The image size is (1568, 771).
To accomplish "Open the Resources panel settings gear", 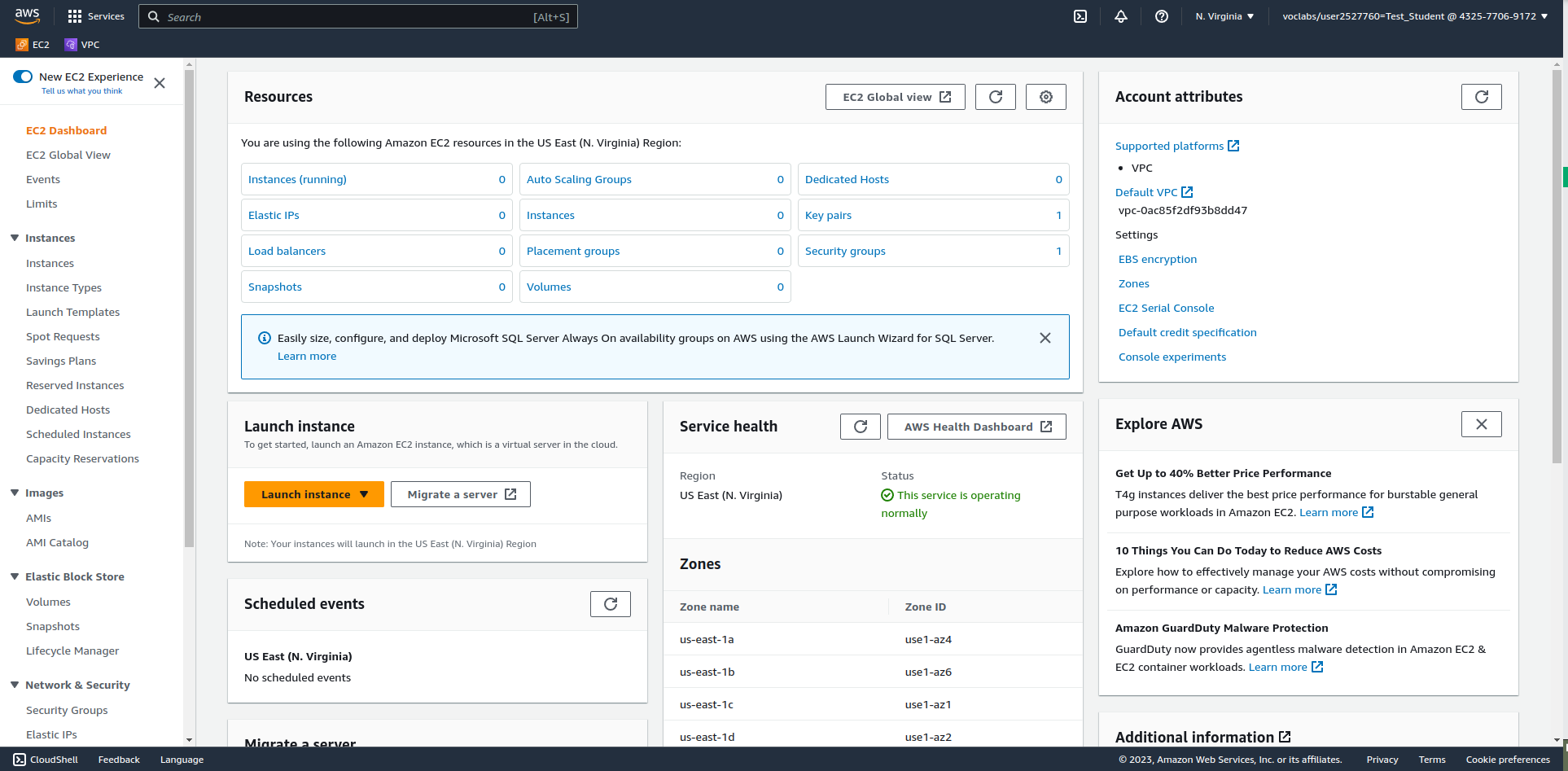I will click(x=1045, y=96).
